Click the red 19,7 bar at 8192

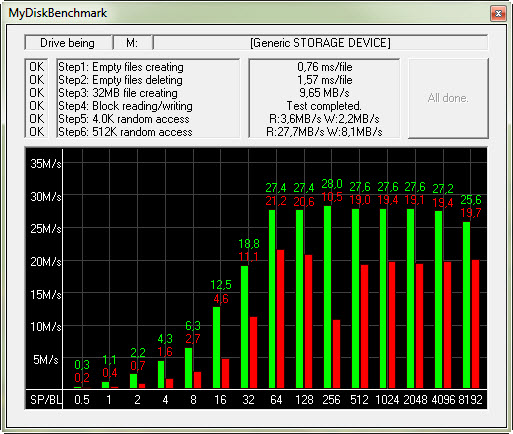[475, 324]
